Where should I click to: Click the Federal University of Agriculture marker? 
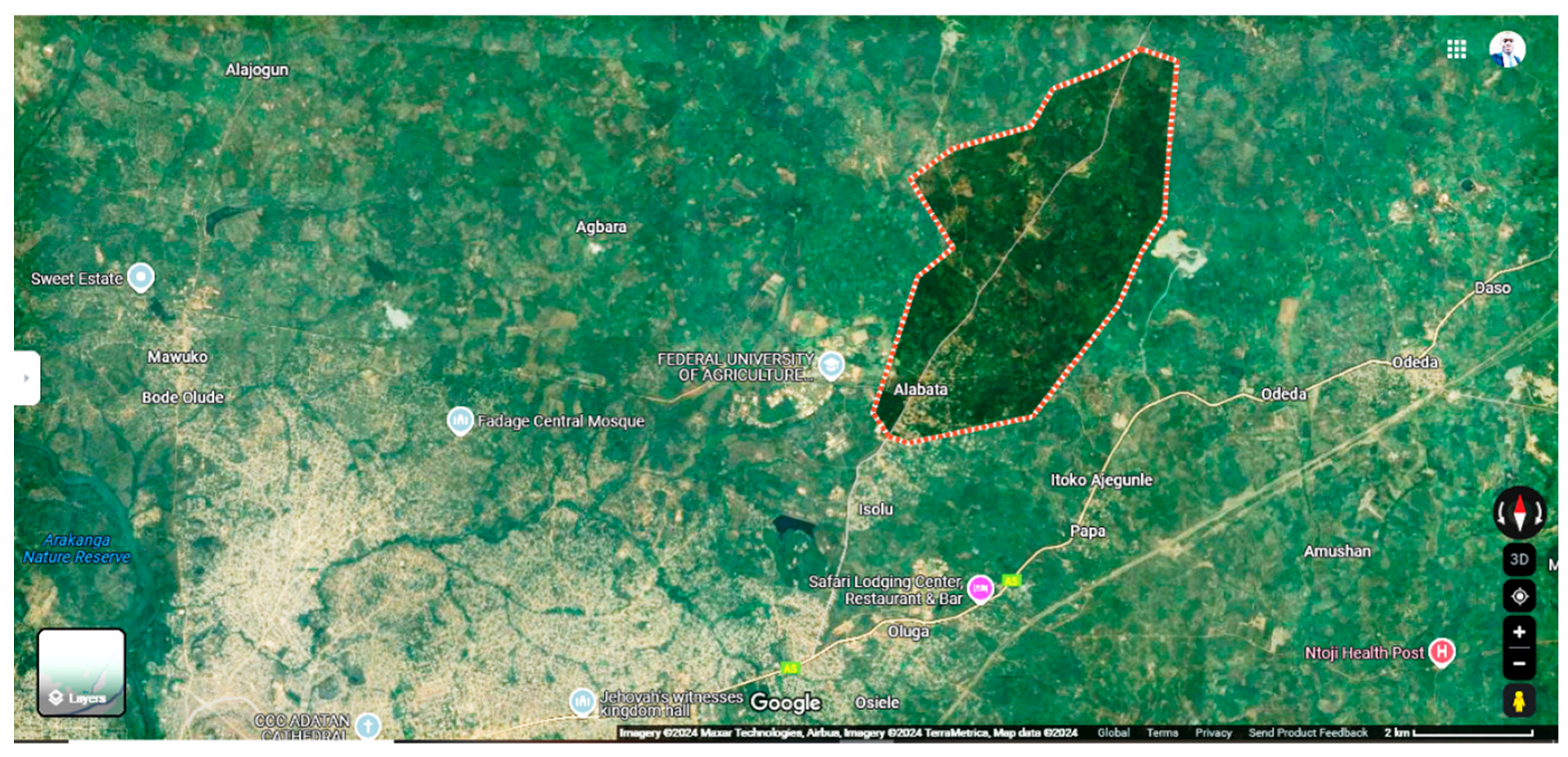831,364
